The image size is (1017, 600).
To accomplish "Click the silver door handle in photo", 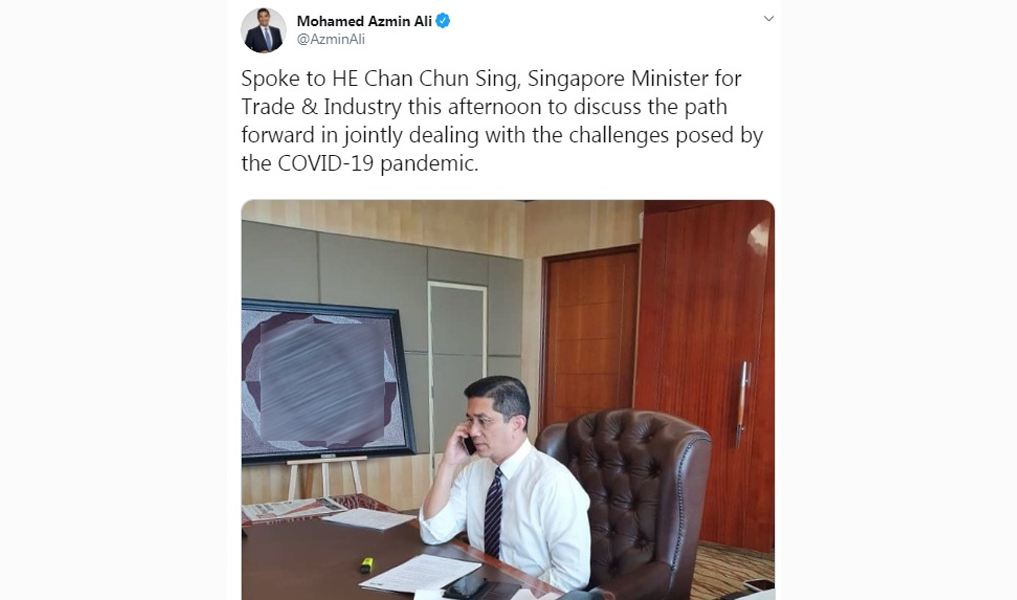I will pyautogui.click(x=742, y=404).
